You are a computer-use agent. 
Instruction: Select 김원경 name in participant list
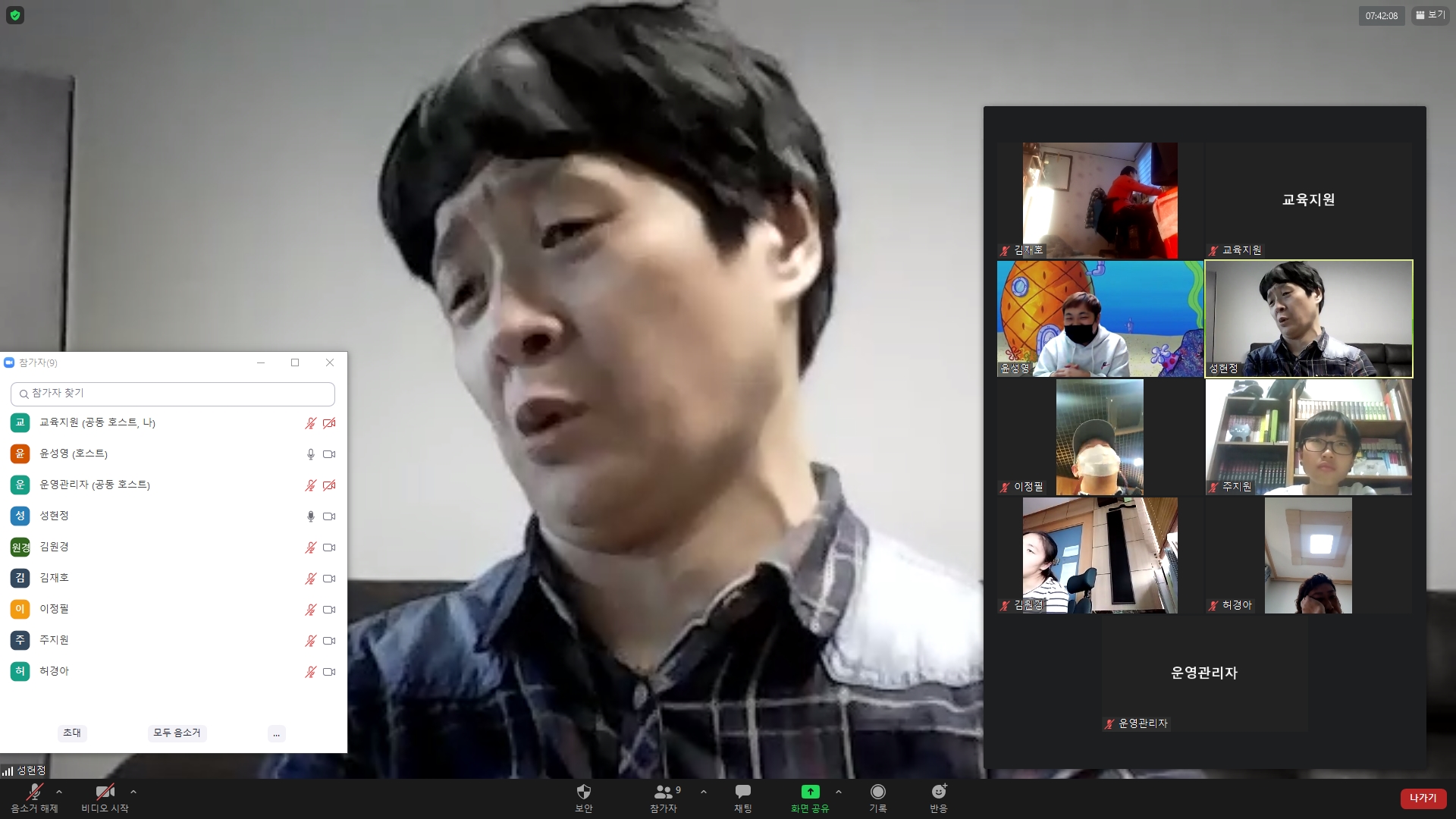pos(54,547)
